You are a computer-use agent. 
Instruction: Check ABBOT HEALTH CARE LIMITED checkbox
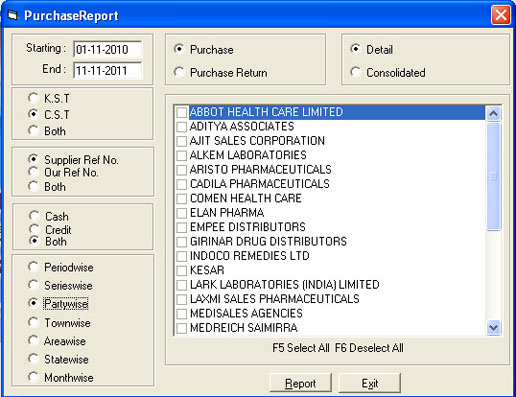[181, 112]
